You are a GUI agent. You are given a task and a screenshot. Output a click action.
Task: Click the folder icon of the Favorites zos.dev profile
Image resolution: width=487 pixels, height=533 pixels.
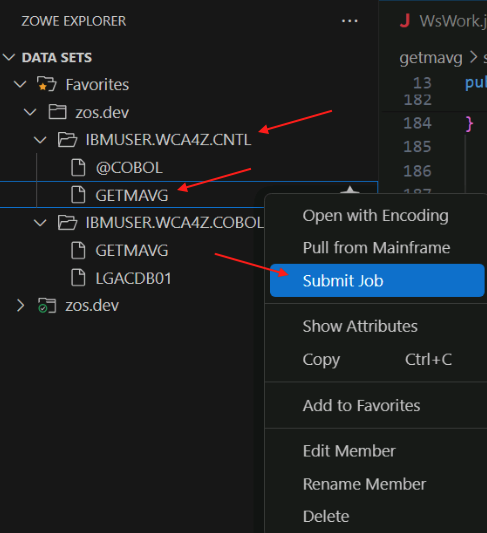click(57, 112)
